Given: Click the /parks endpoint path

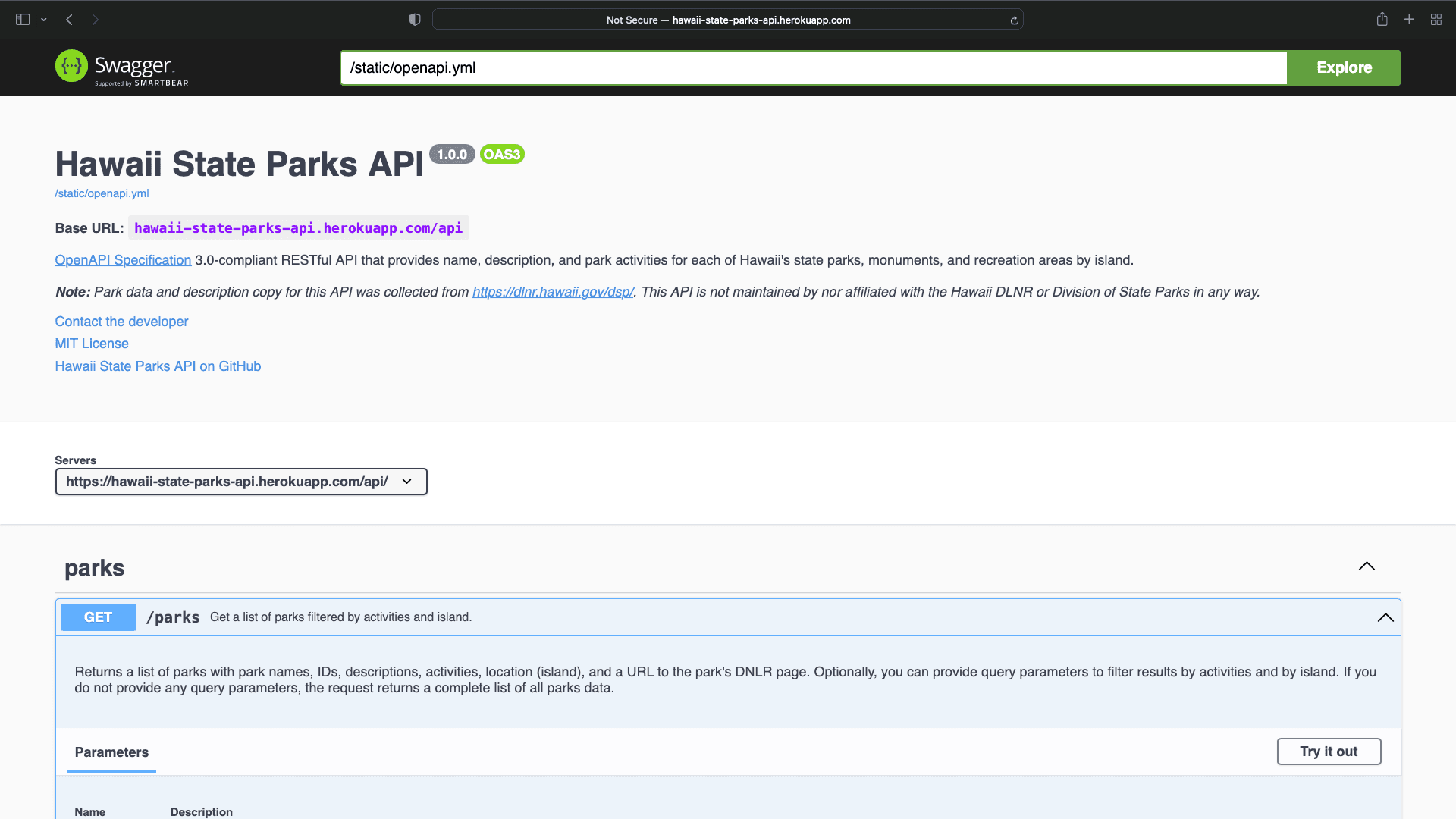Looking at the screenshot, I should (x=173, y=617).
